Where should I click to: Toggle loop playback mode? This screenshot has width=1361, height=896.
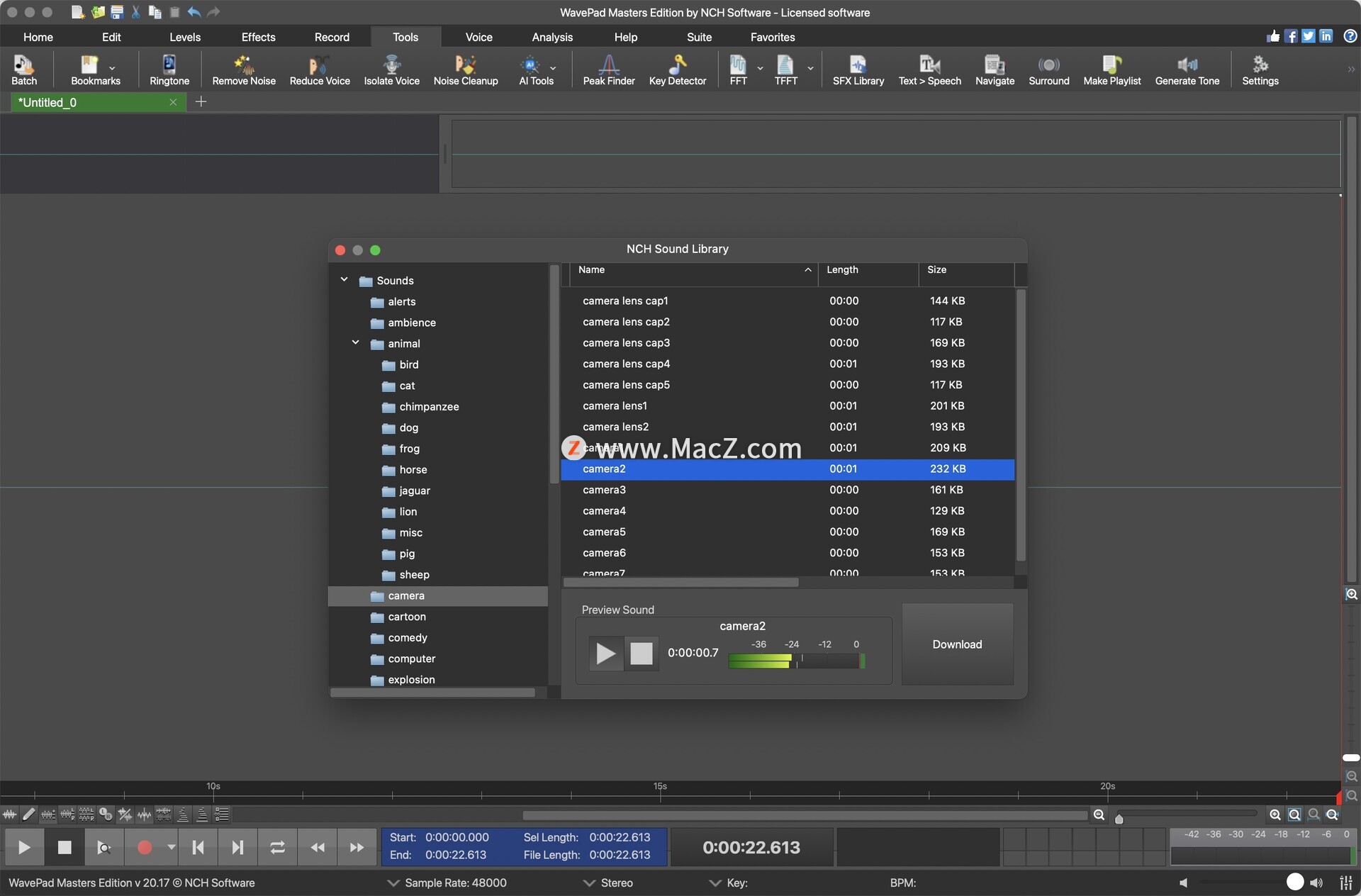(277, 847)
